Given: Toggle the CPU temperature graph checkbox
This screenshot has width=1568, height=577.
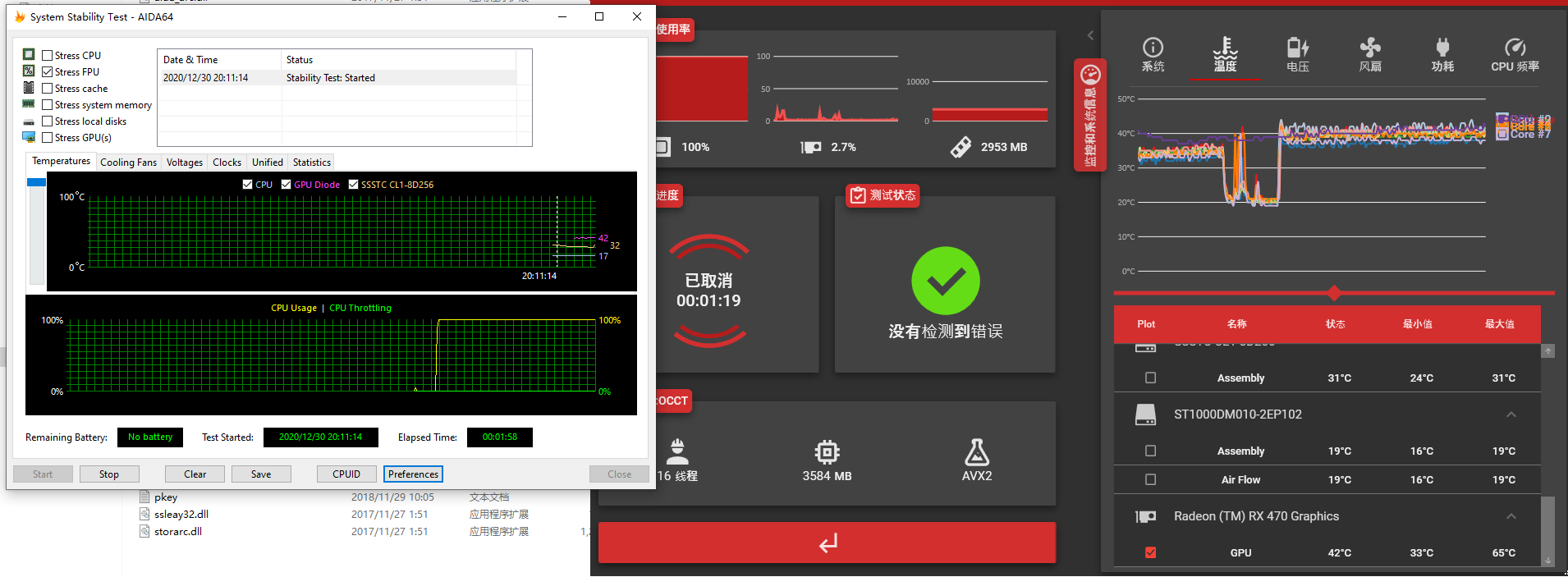Looking at the screenshot, I should (248, 185).
